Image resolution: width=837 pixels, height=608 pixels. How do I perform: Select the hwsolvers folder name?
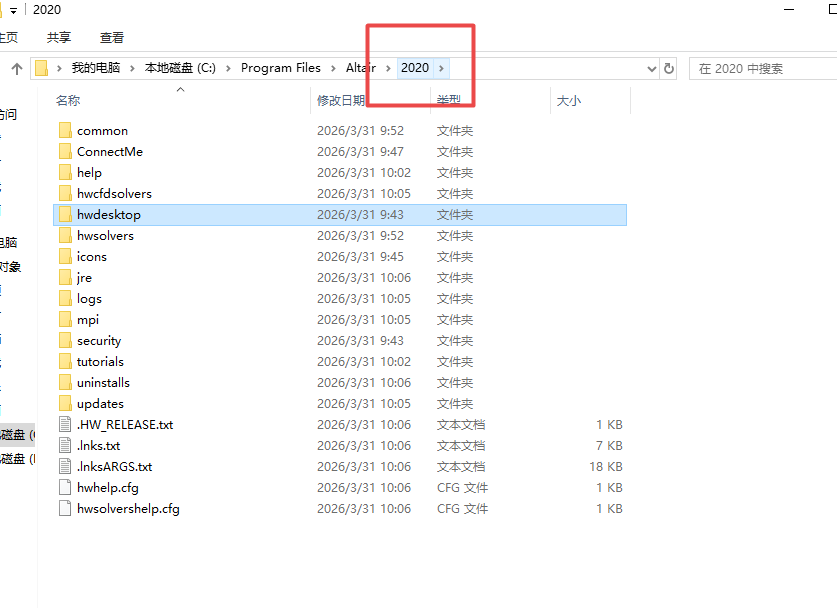[105, 236]
